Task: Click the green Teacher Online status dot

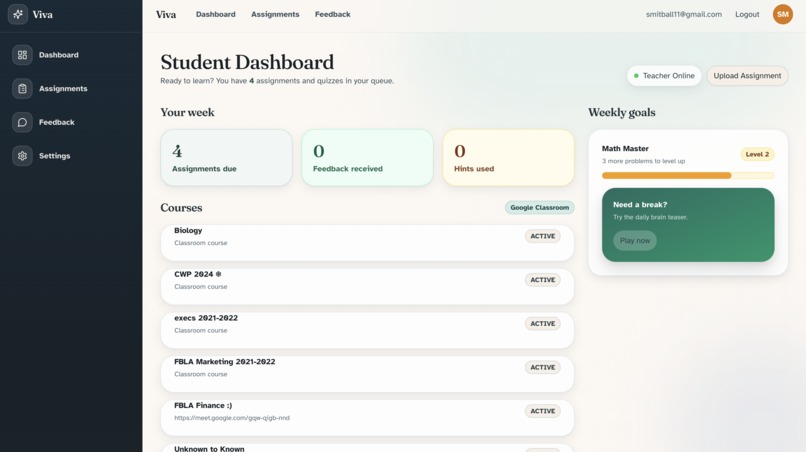Action: coord(636,76)
